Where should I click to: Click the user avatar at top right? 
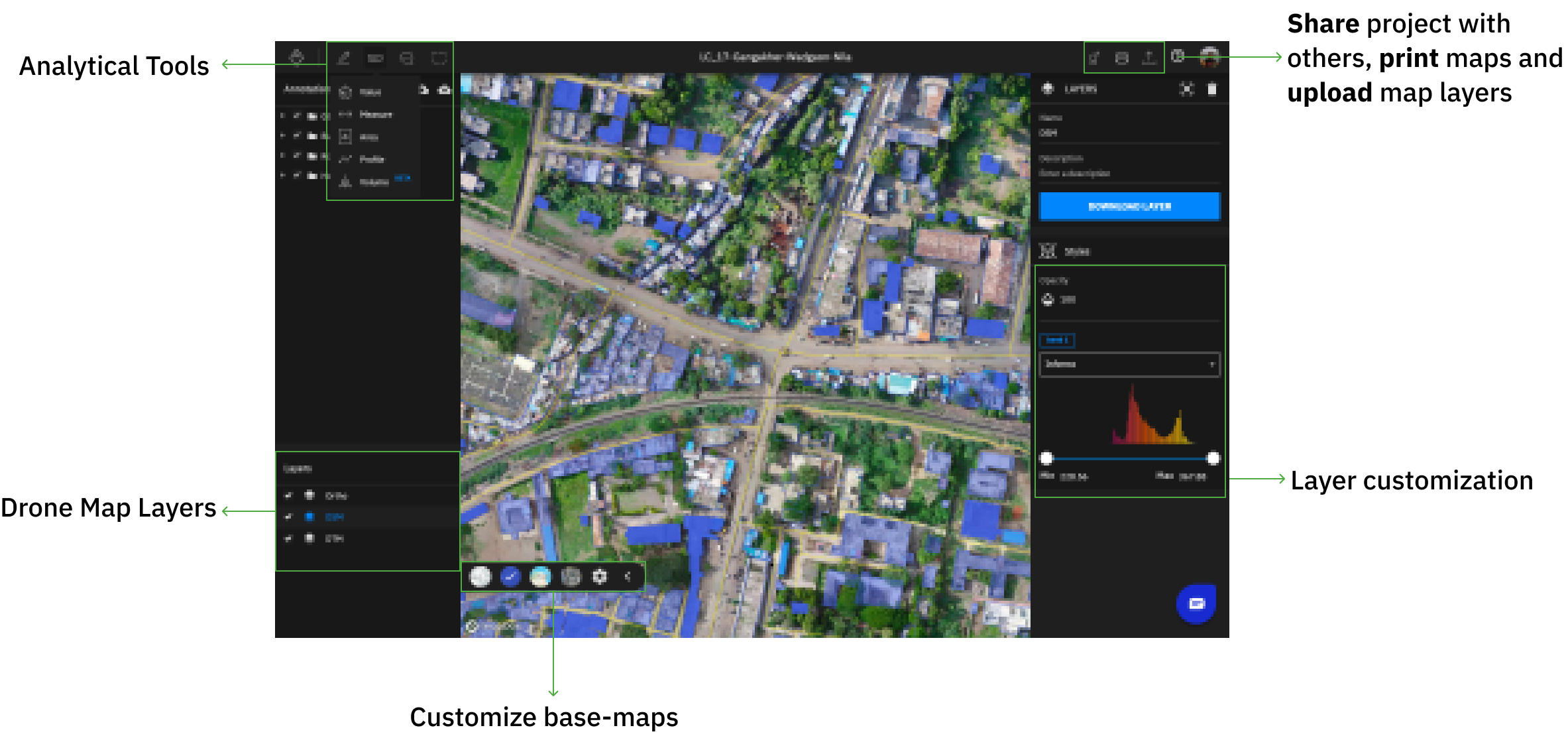point(1209,57)
